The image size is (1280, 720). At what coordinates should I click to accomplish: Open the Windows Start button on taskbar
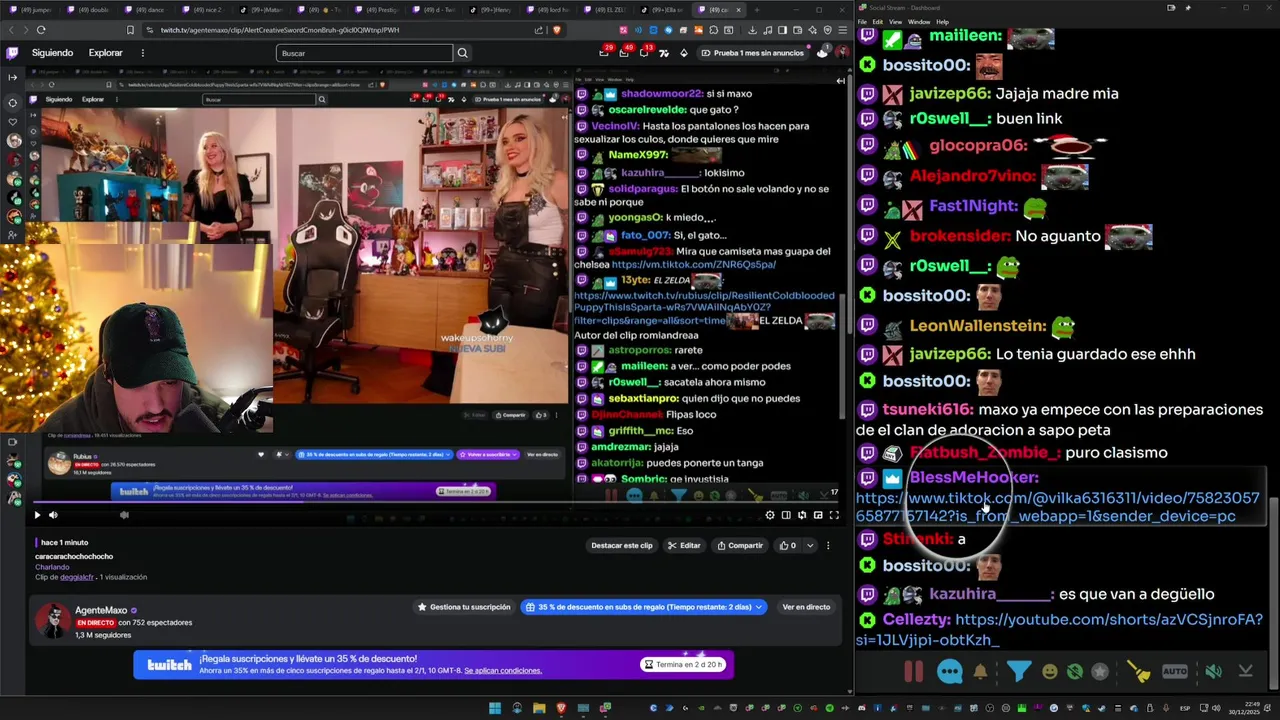(x=494, y=708)
